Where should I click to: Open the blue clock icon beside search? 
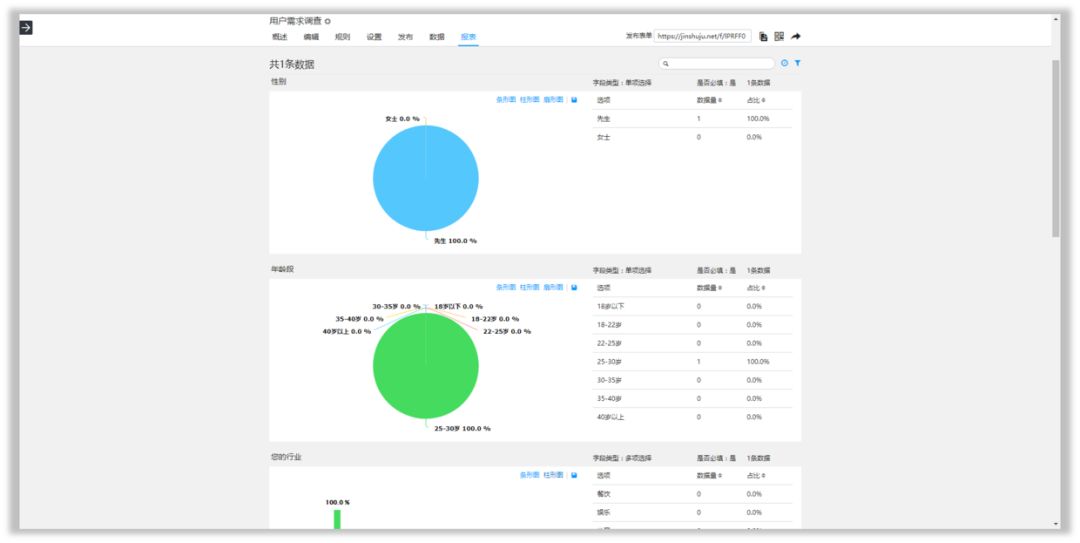[785, 63]
